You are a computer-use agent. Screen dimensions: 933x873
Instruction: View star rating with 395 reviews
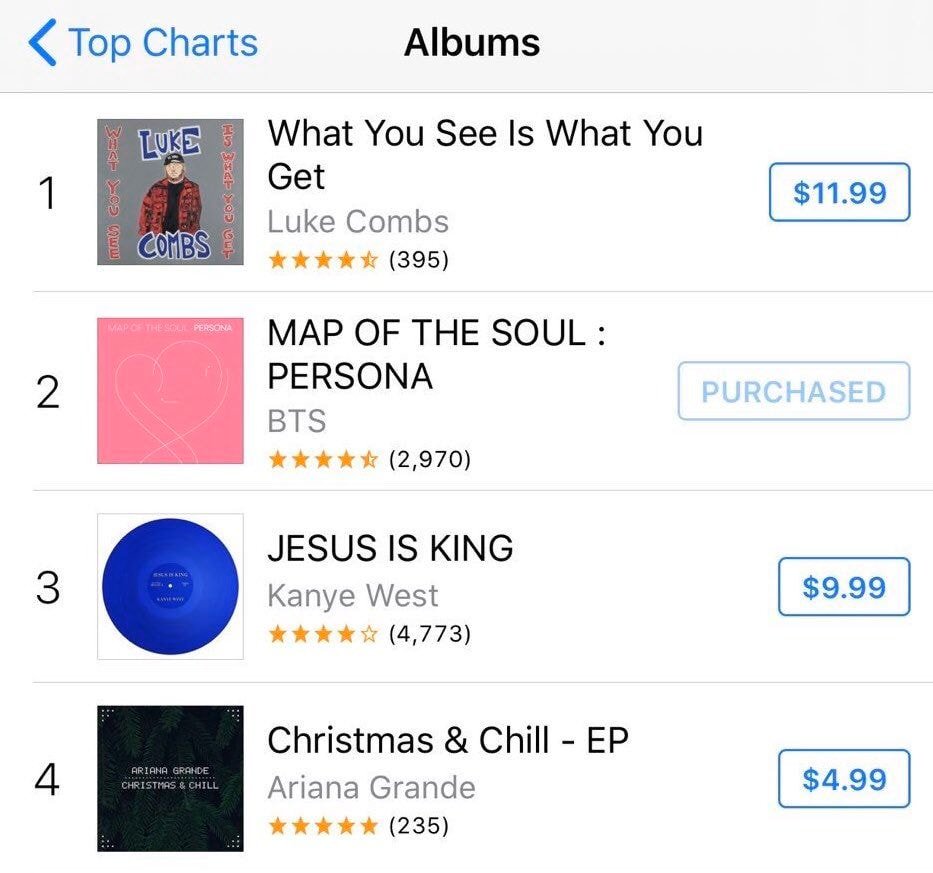pos(358,260)
